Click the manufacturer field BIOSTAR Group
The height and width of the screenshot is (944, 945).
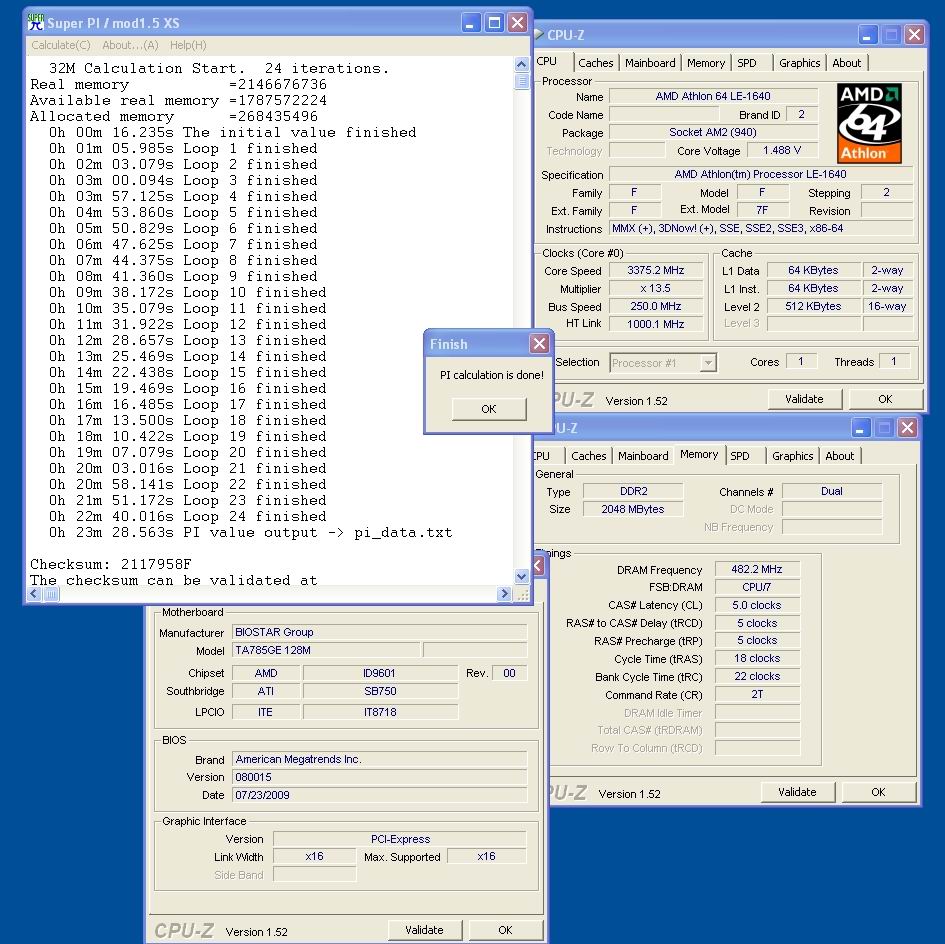[380, 632]
